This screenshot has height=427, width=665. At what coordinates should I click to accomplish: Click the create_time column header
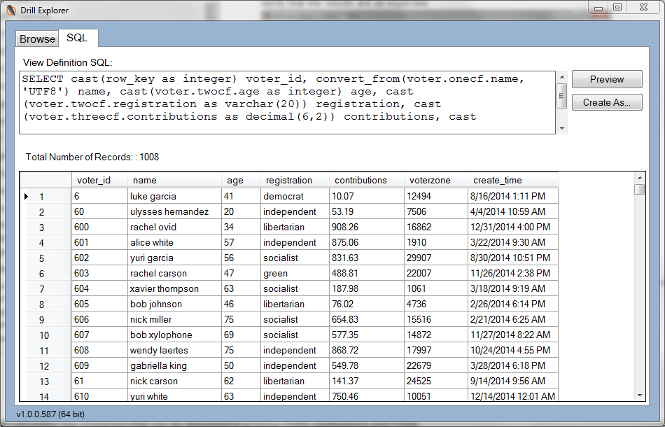tap(512, 180)
